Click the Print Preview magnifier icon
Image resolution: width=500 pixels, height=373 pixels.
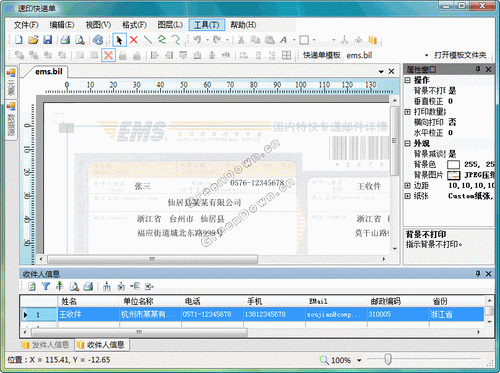coord(80,40)
